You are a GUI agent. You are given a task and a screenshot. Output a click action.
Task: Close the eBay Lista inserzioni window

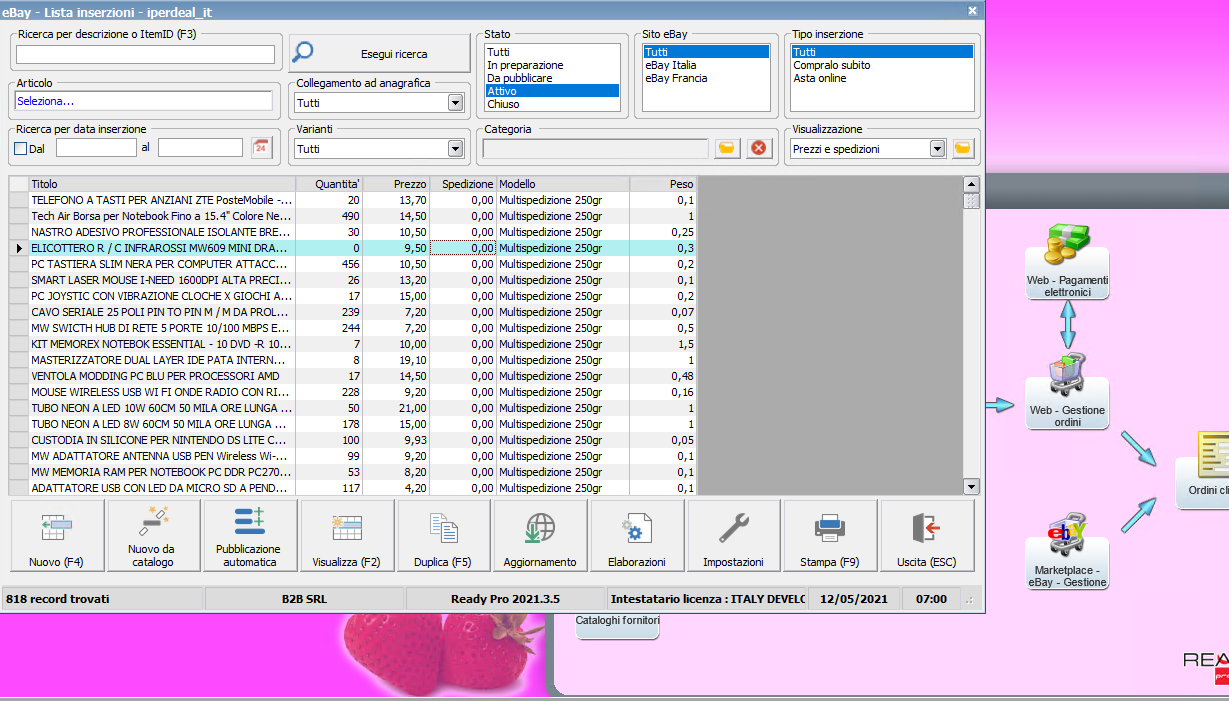coord(972,10)
